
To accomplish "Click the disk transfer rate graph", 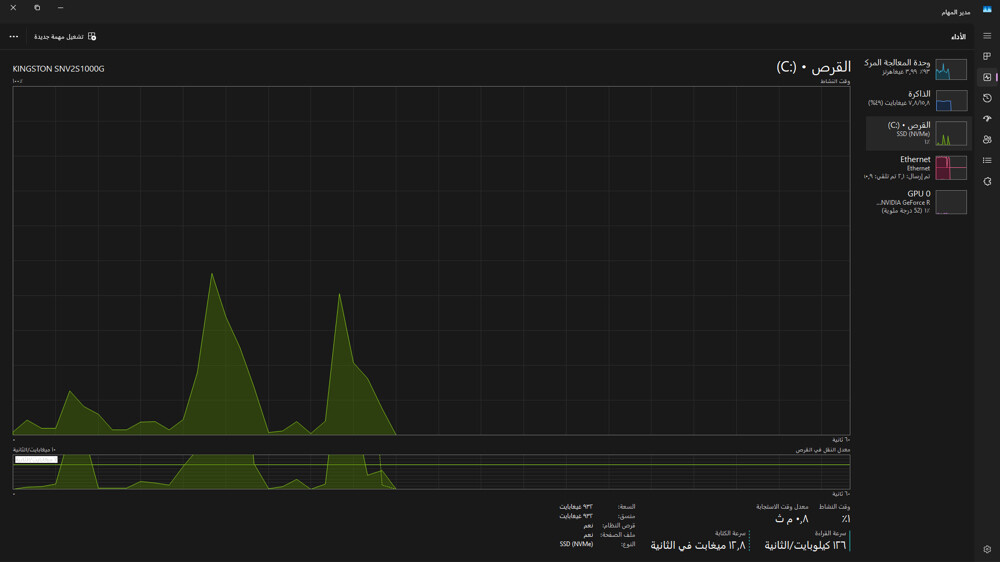I will click(x=431, y=472).
